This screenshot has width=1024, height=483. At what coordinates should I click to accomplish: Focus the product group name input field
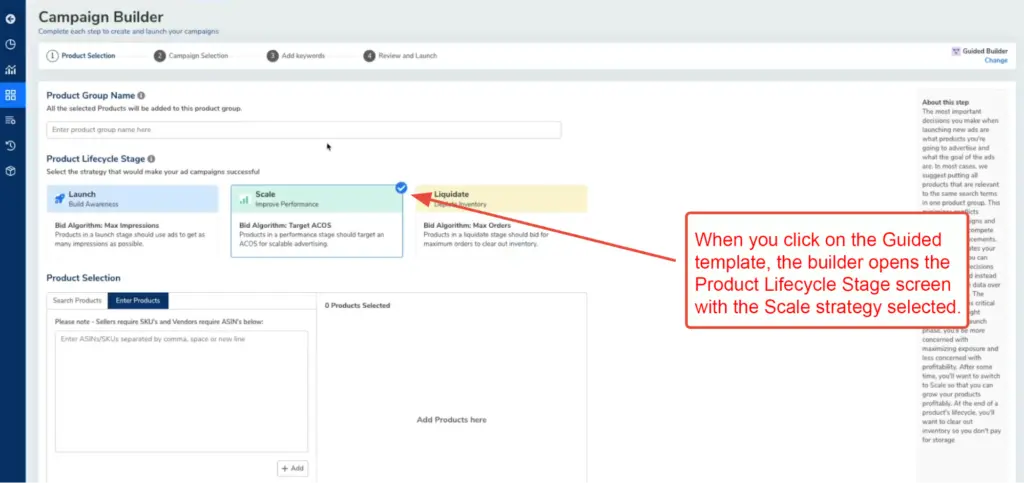[x=303, y=130]
